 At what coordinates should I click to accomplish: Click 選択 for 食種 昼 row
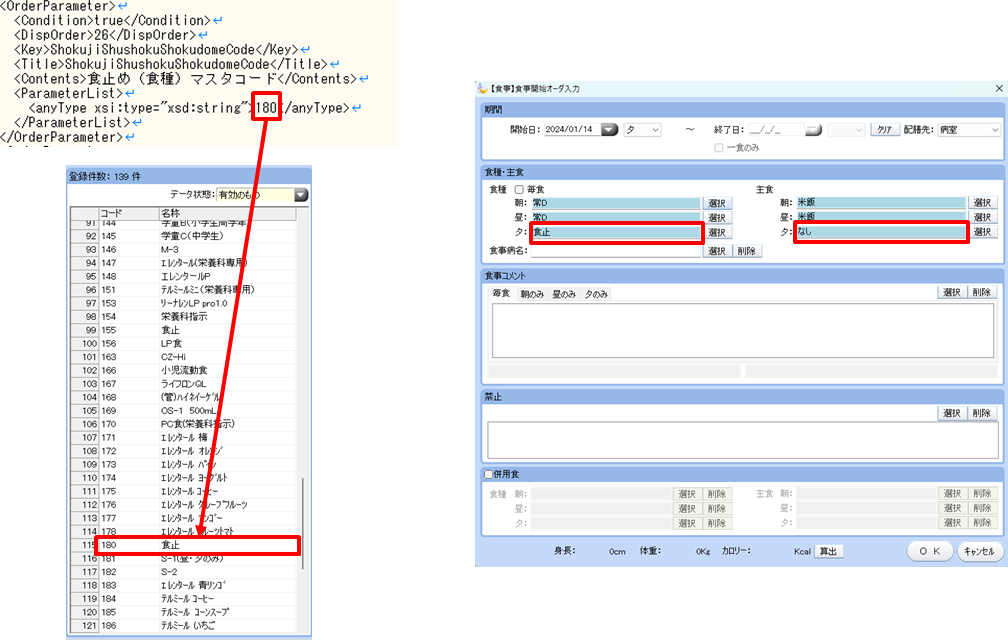[717, 218]
